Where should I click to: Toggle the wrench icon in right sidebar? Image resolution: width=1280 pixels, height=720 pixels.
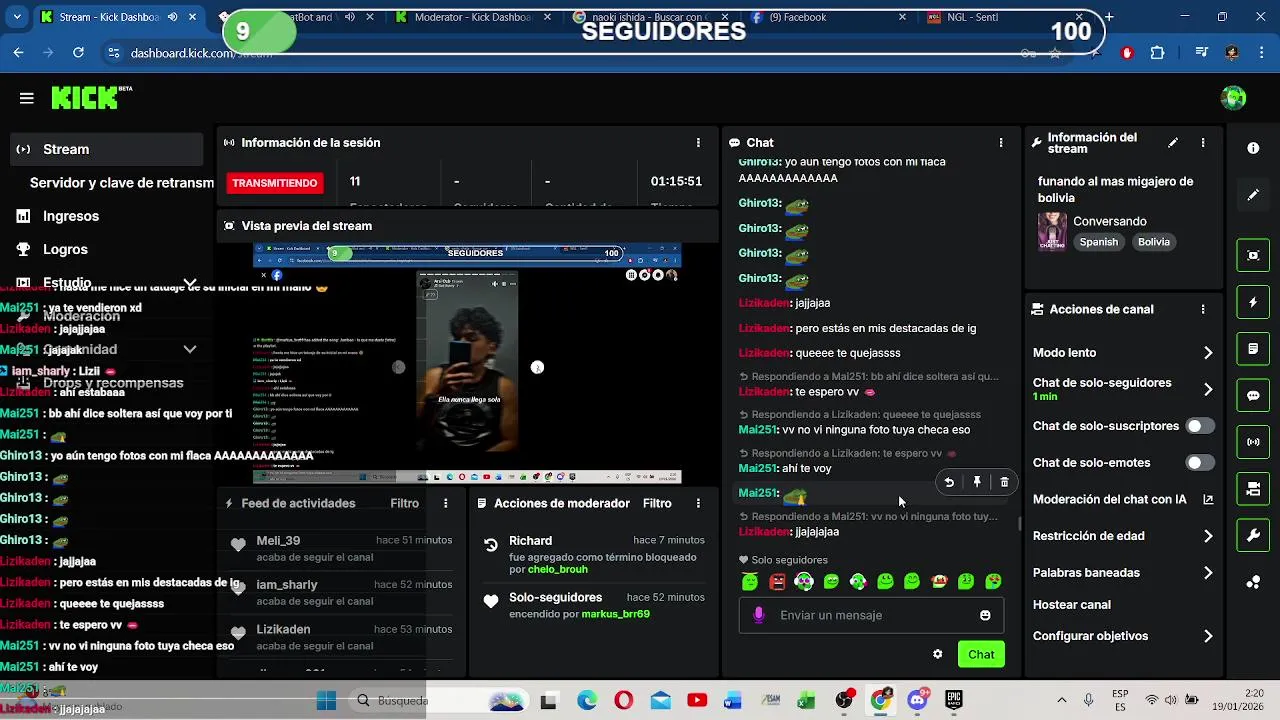(1253, 536)
